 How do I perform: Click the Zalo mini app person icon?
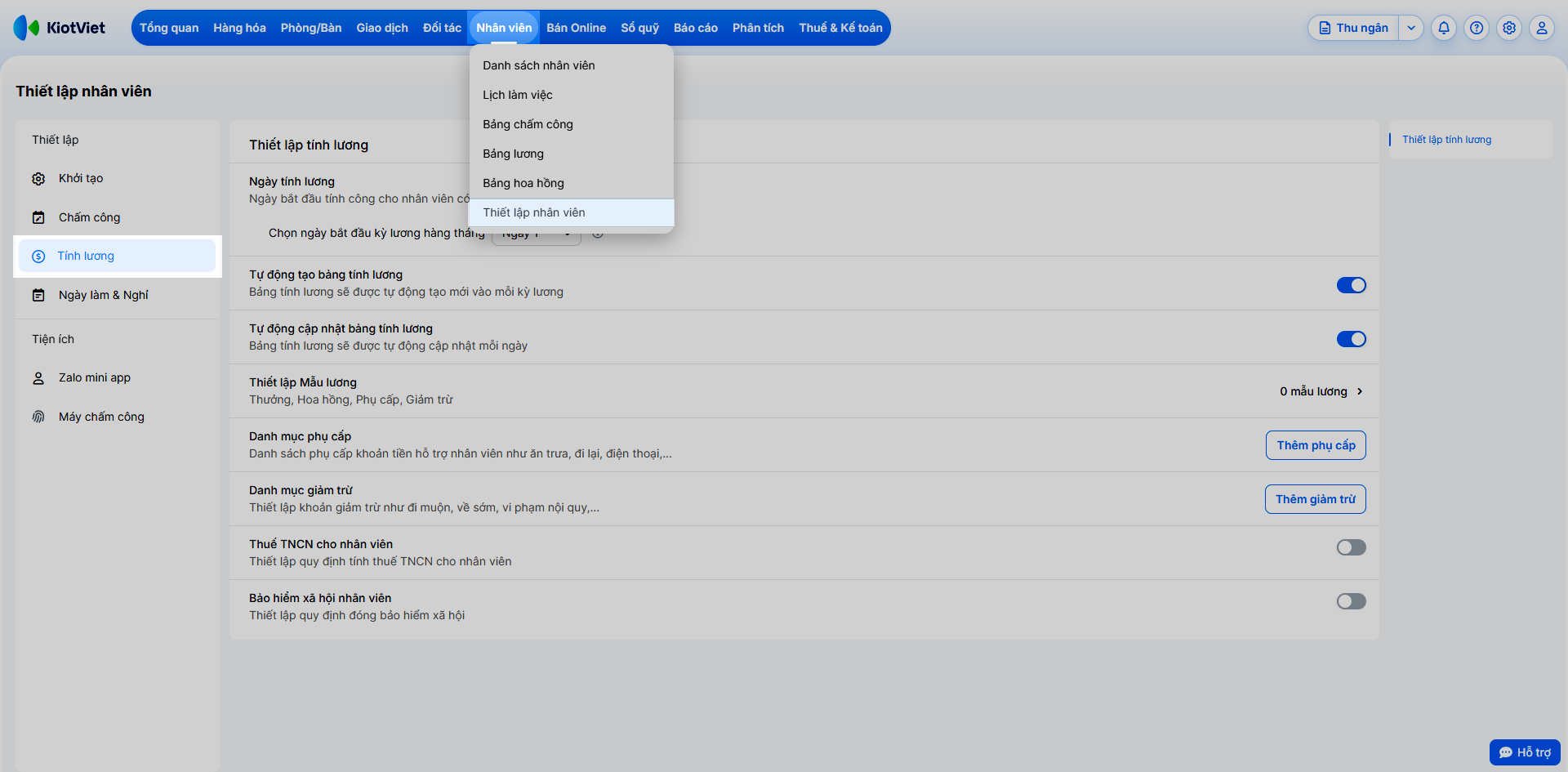click(x=38, y=378)
